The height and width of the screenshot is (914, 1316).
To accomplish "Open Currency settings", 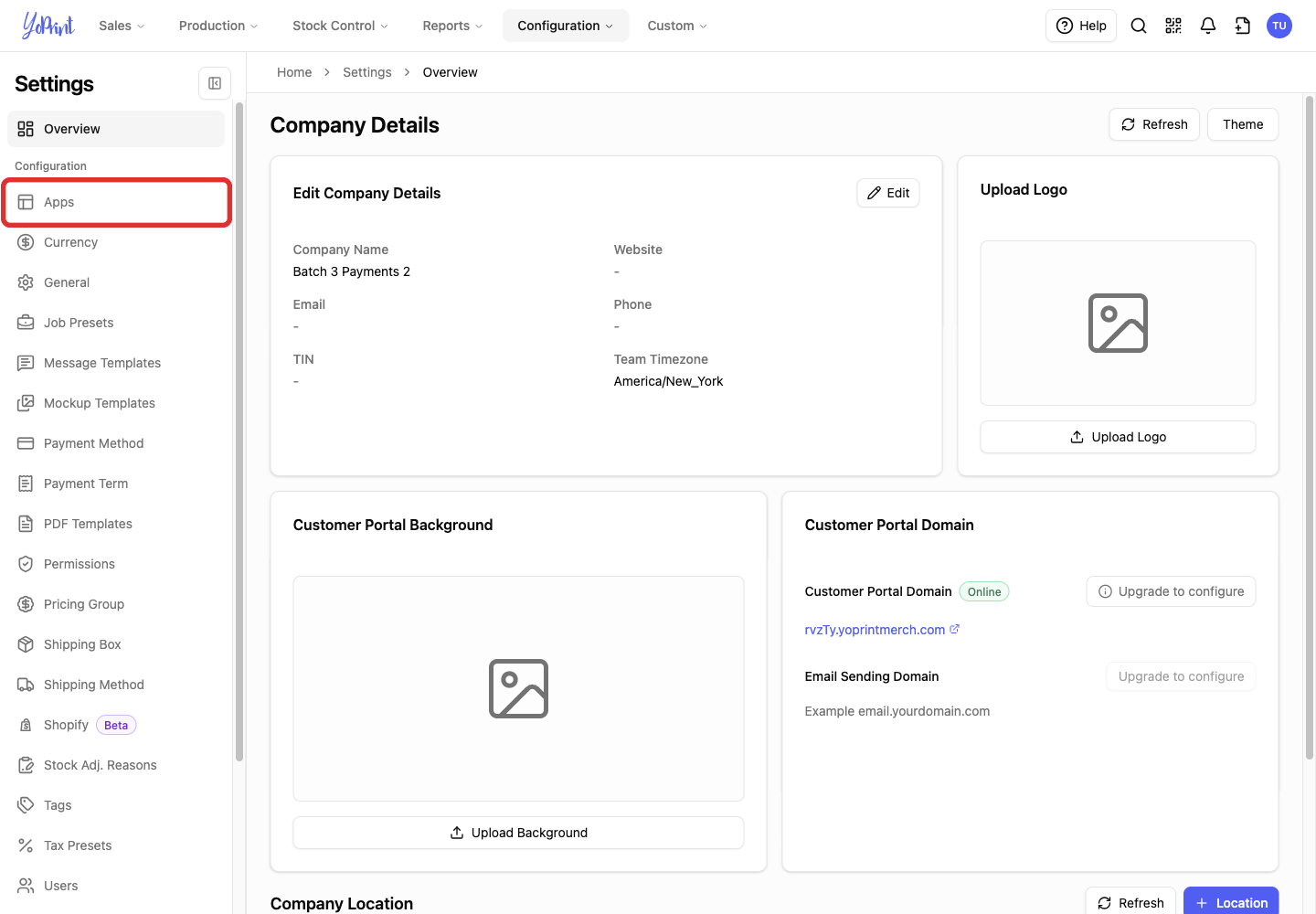I will pos(116,242).
